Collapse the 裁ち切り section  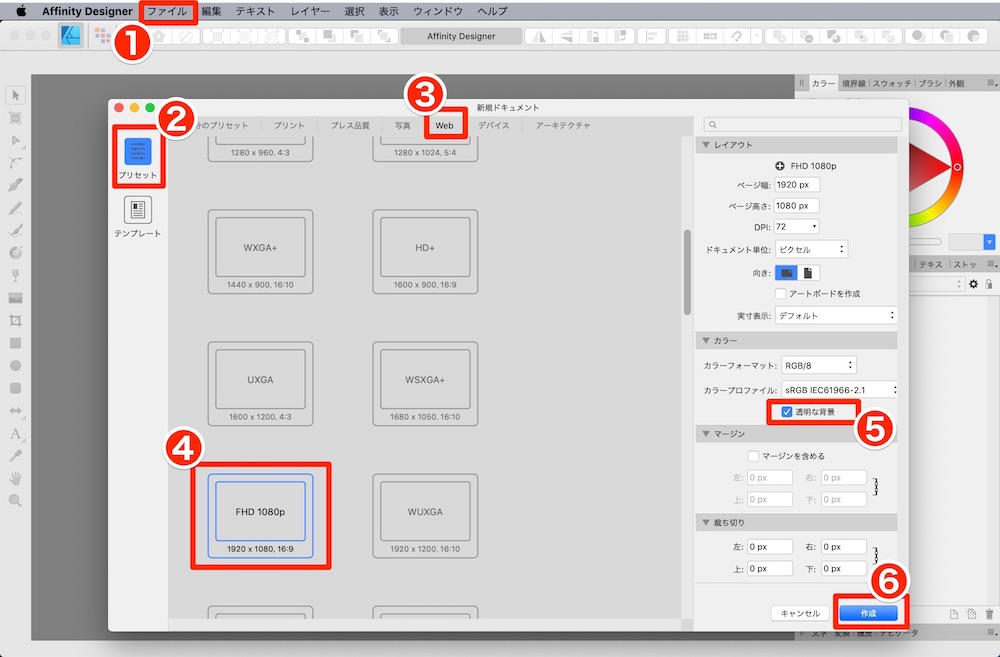coord(706,522)
